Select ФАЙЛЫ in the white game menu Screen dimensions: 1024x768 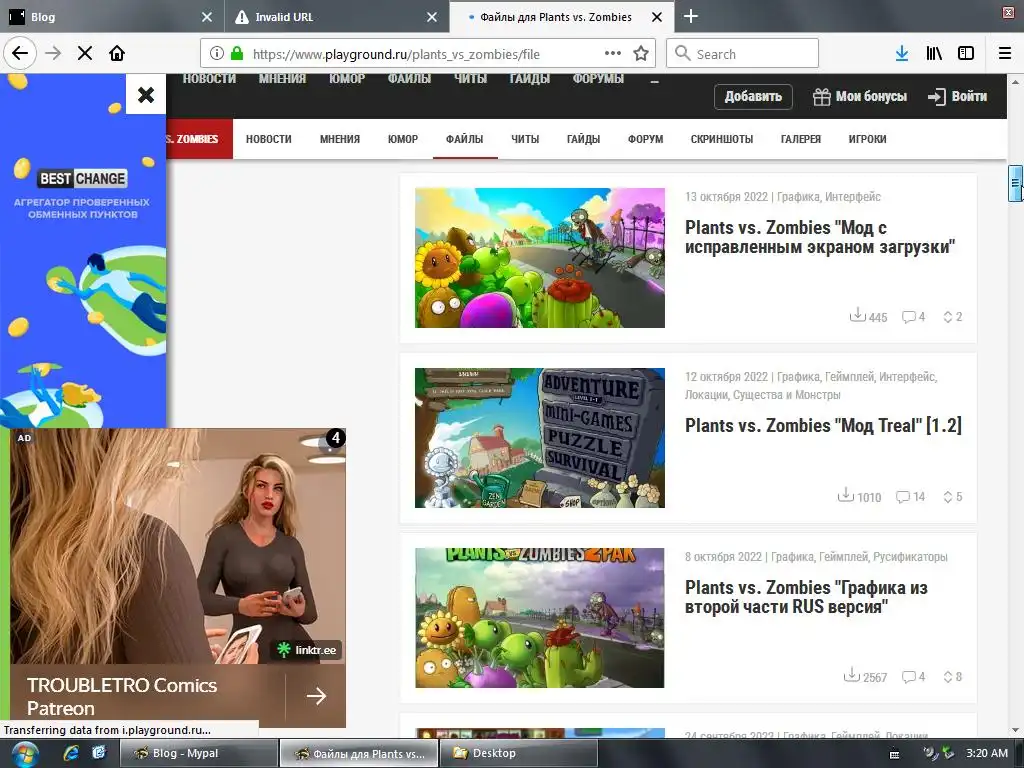point(464,139)
